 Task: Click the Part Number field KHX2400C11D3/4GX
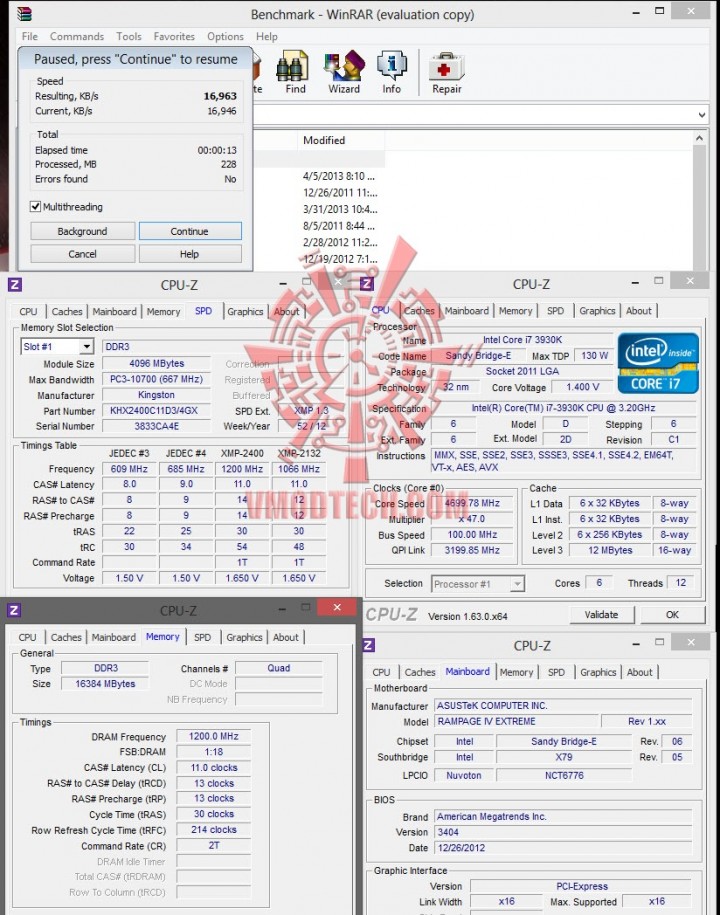[156, 411]
